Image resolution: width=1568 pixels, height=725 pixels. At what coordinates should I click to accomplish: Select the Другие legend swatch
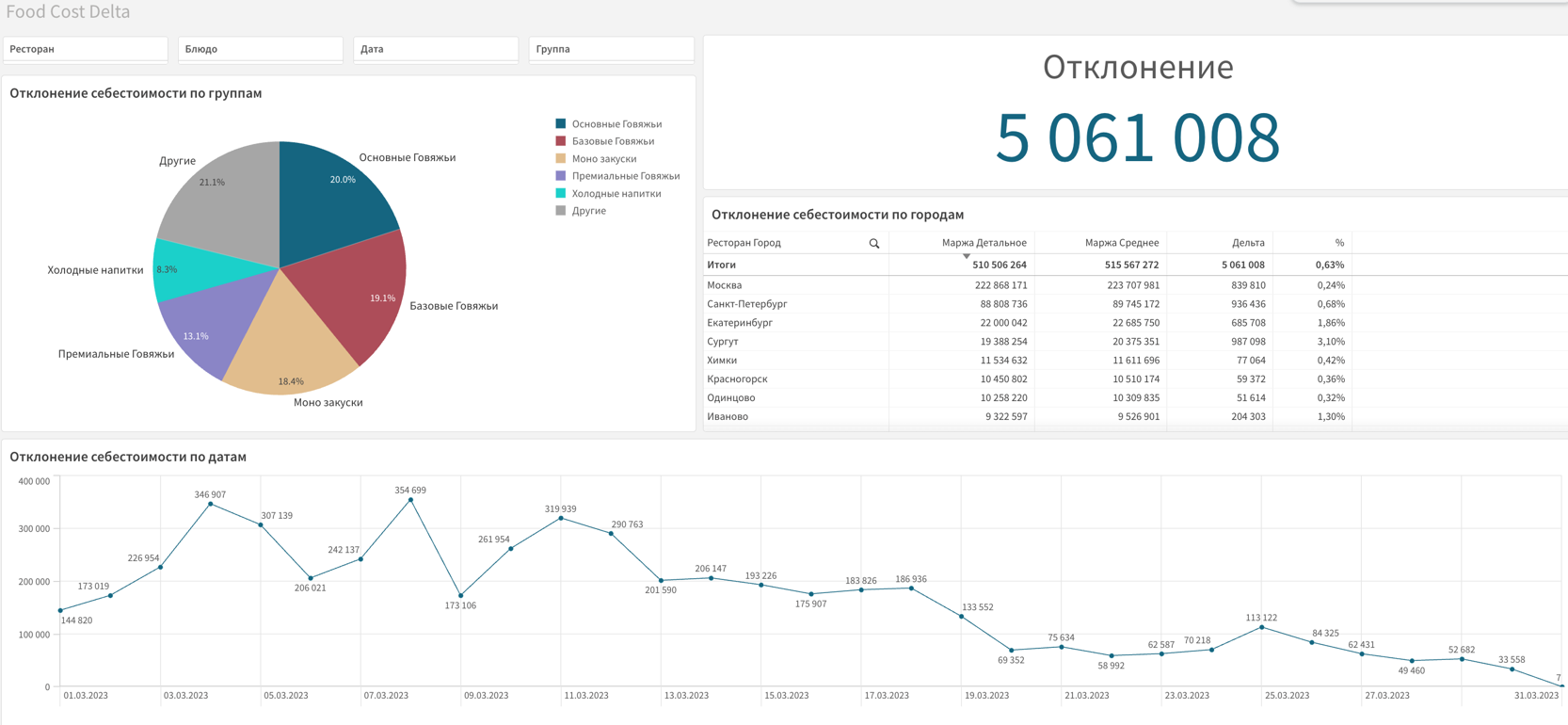[x=561, y=211]
